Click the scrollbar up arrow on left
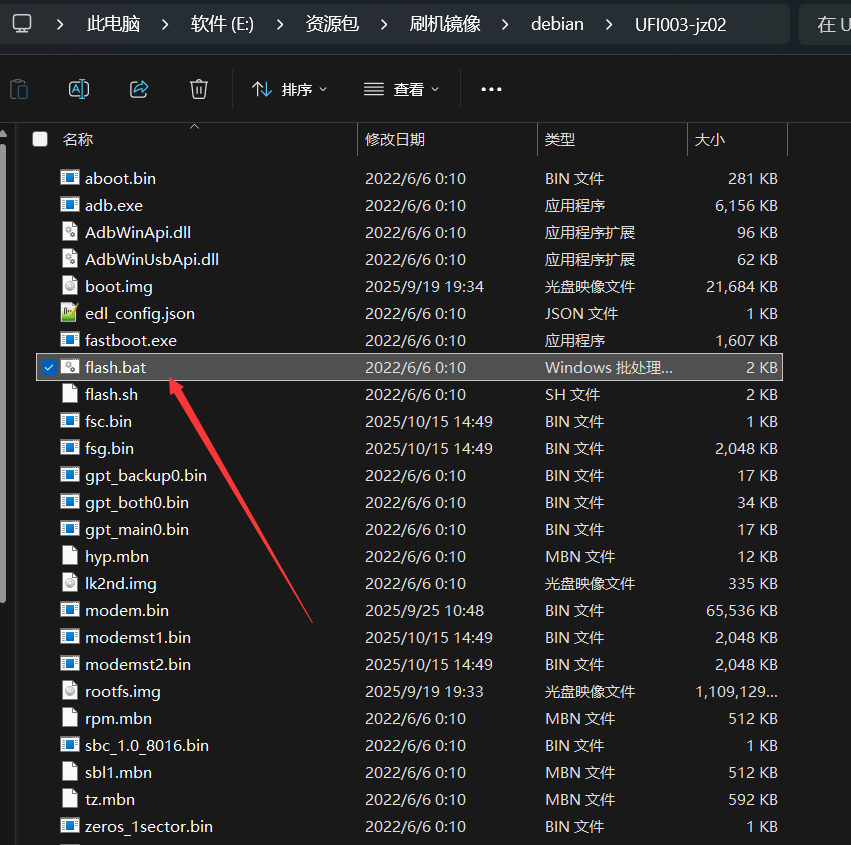 pyautogui.click(x=3, y=134)
